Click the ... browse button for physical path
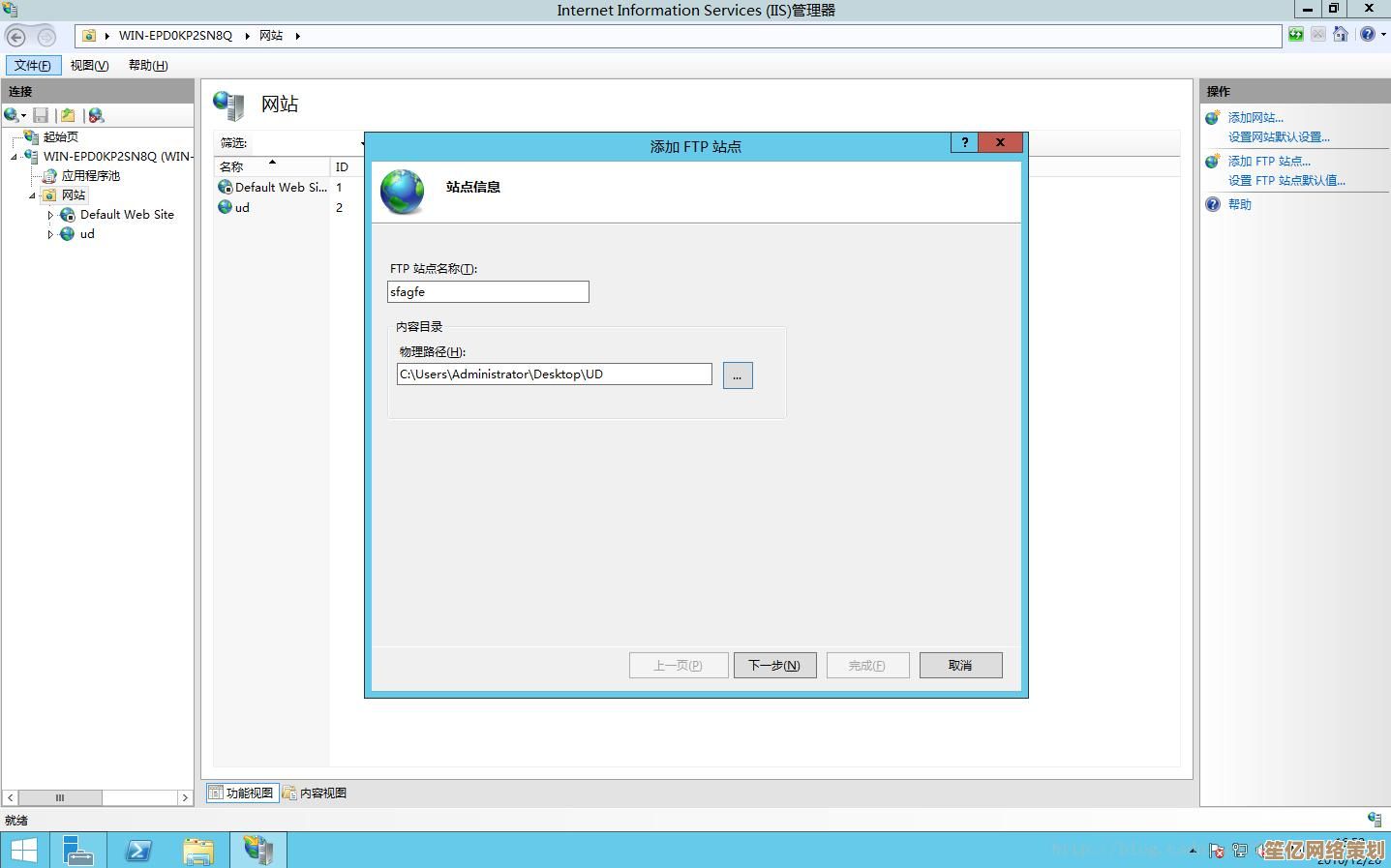This screenshot has height=868, width=1391. [738, 375]
